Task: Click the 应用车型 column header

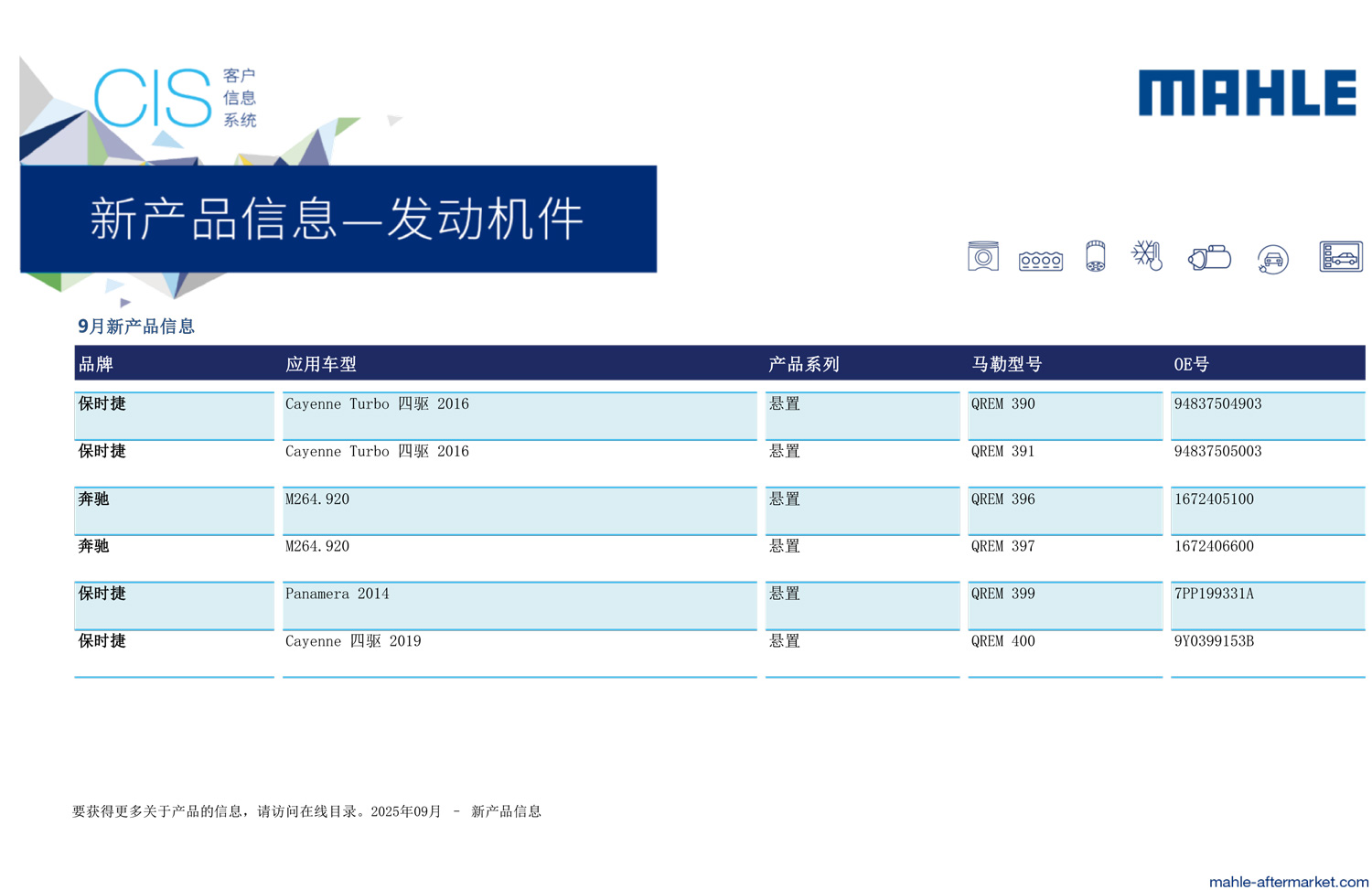Action: (x=321, y=364)
